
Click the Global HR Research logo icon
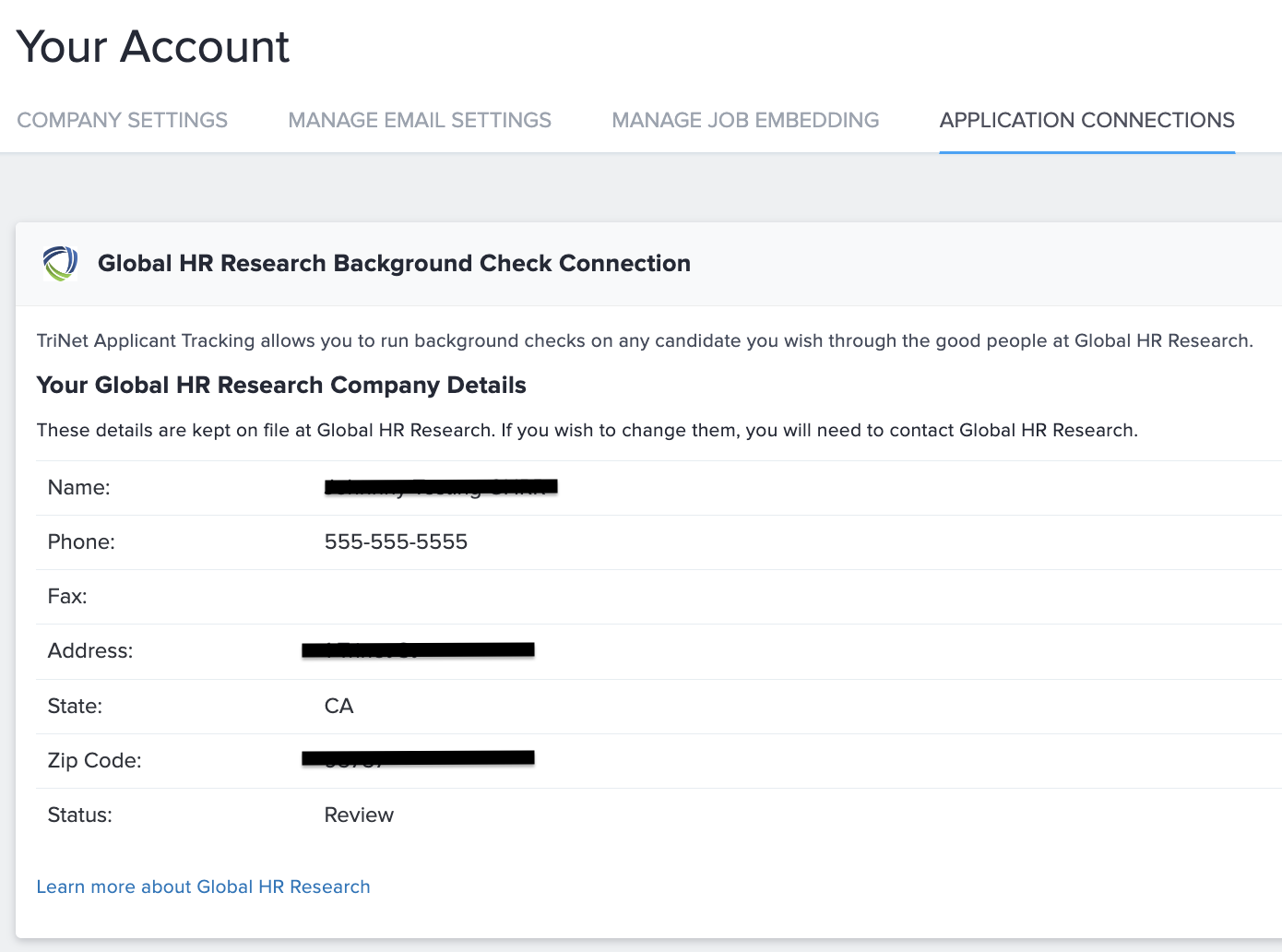pos(61,264)
